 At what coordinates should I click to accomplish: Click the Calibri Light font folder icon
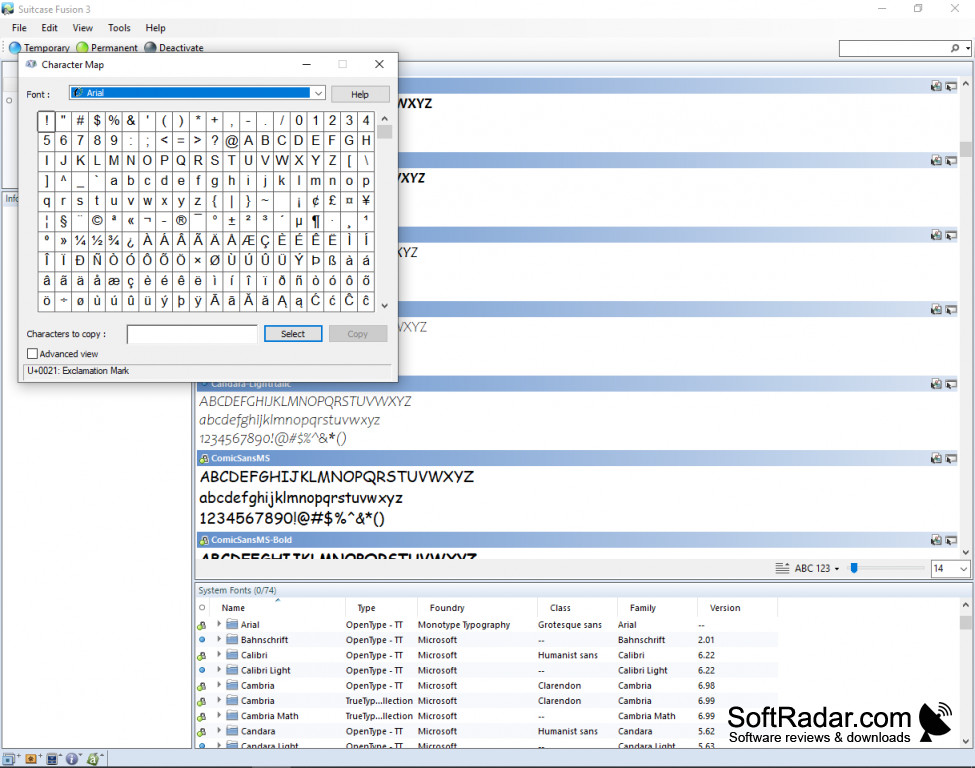[233, 670]
